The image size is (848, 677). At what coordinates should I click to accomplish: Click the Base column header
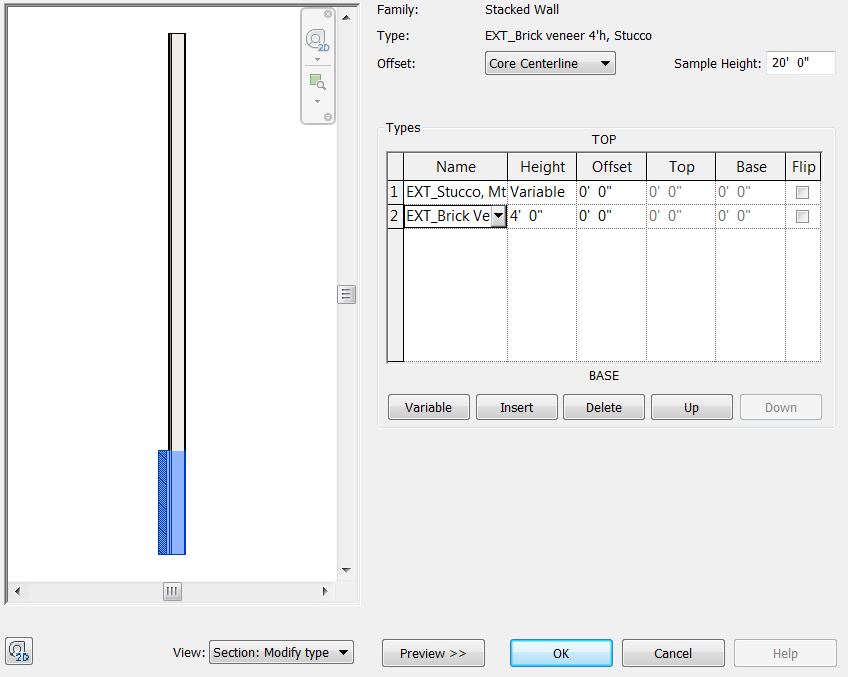click(751, 167)
